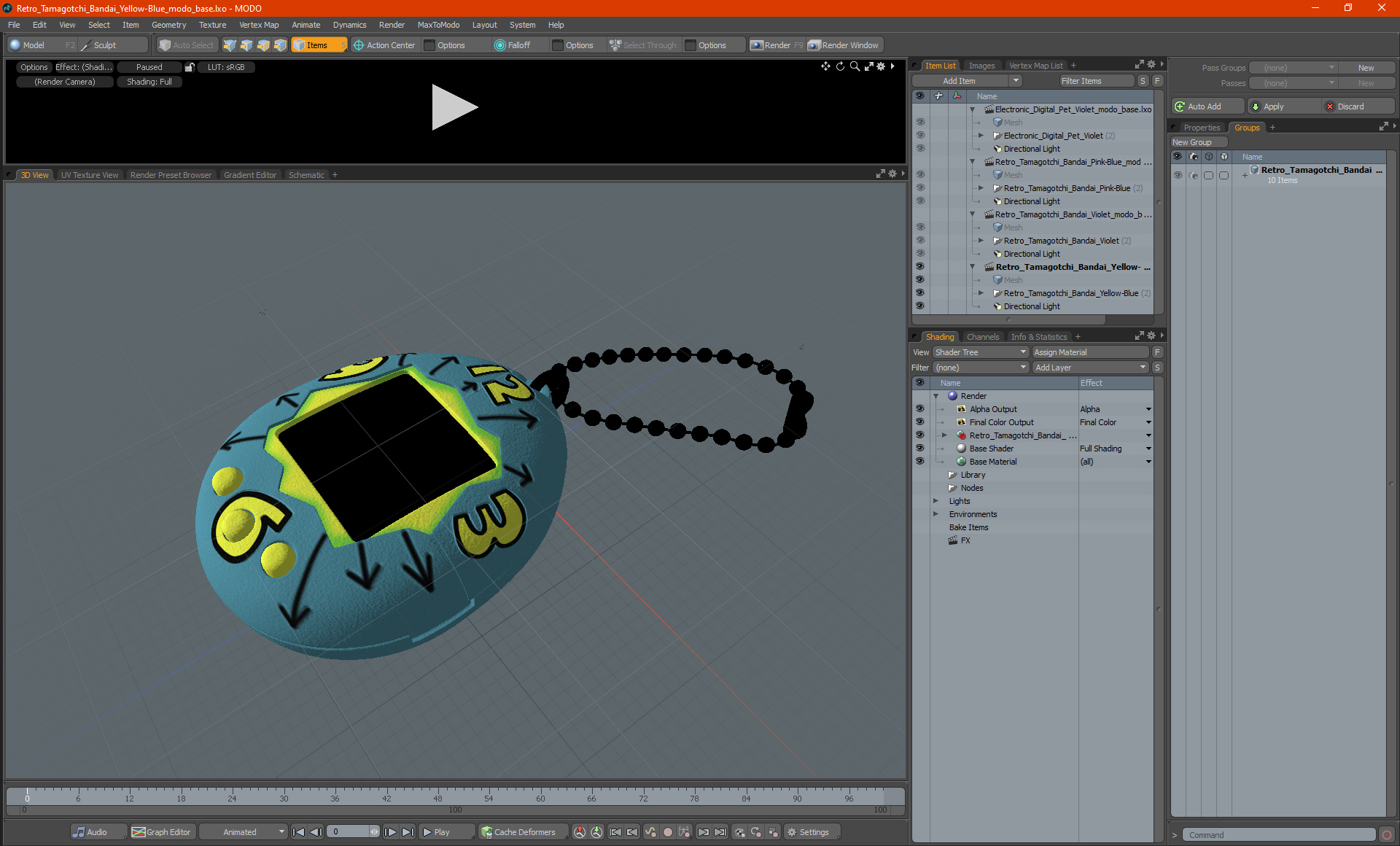Screen dimensions: 1400x846
Task: Hide the last Directional Light item
Action: tap(920, 306)
